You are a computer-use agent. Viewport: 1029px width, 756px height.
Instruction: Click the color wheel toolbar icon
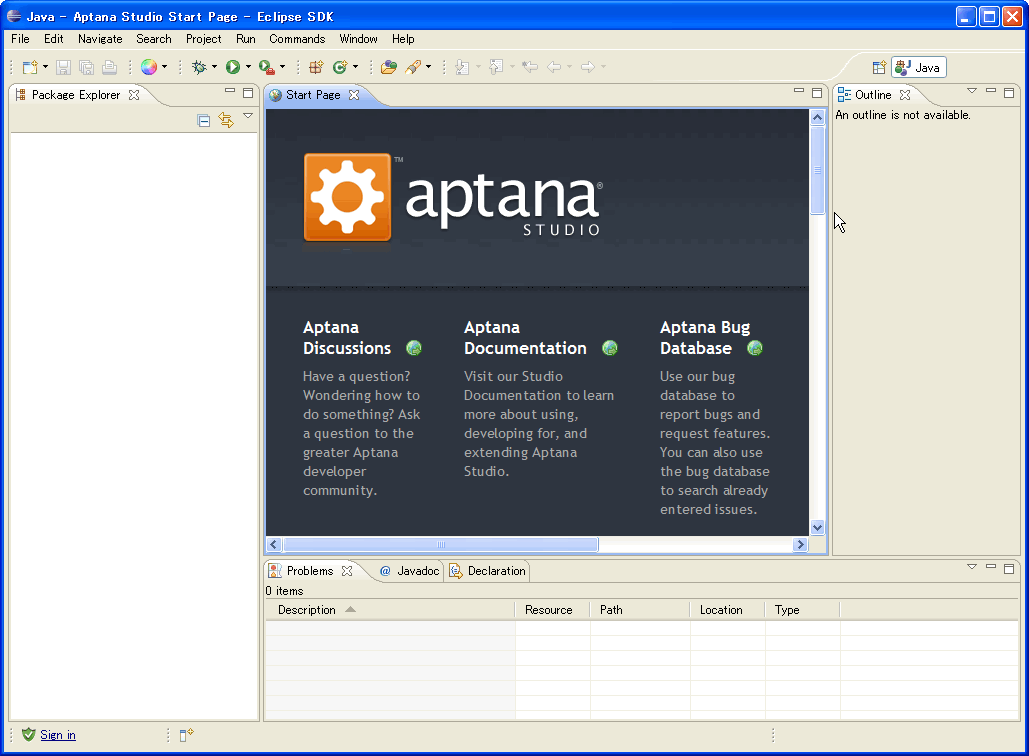tap(149, 67)
